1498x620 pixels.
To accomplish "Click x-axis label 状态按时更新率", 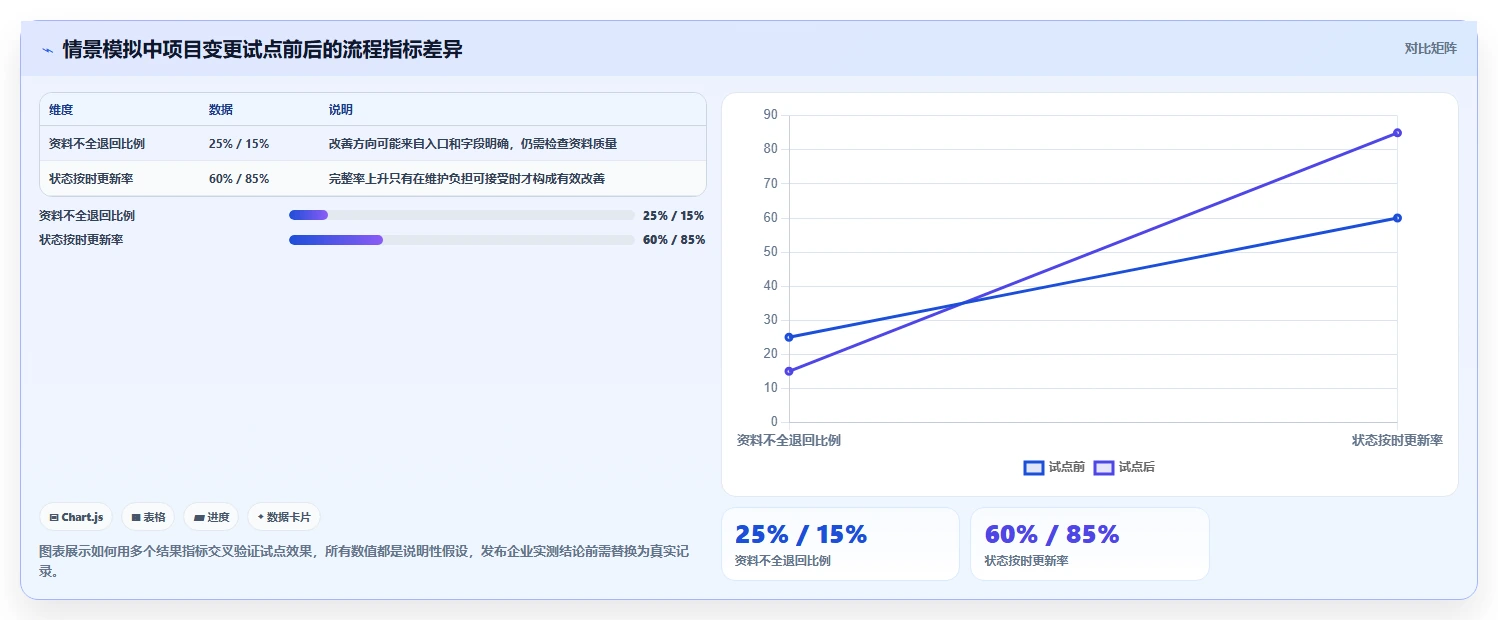I will coord(1397,440).
